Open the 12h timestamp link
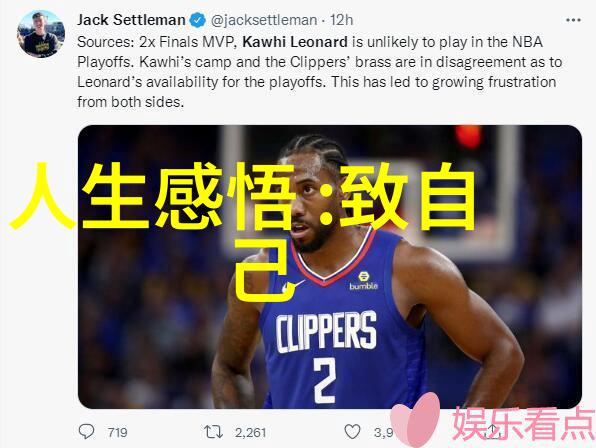The height and width of the screenshot is (448, 596). point(341,20)
